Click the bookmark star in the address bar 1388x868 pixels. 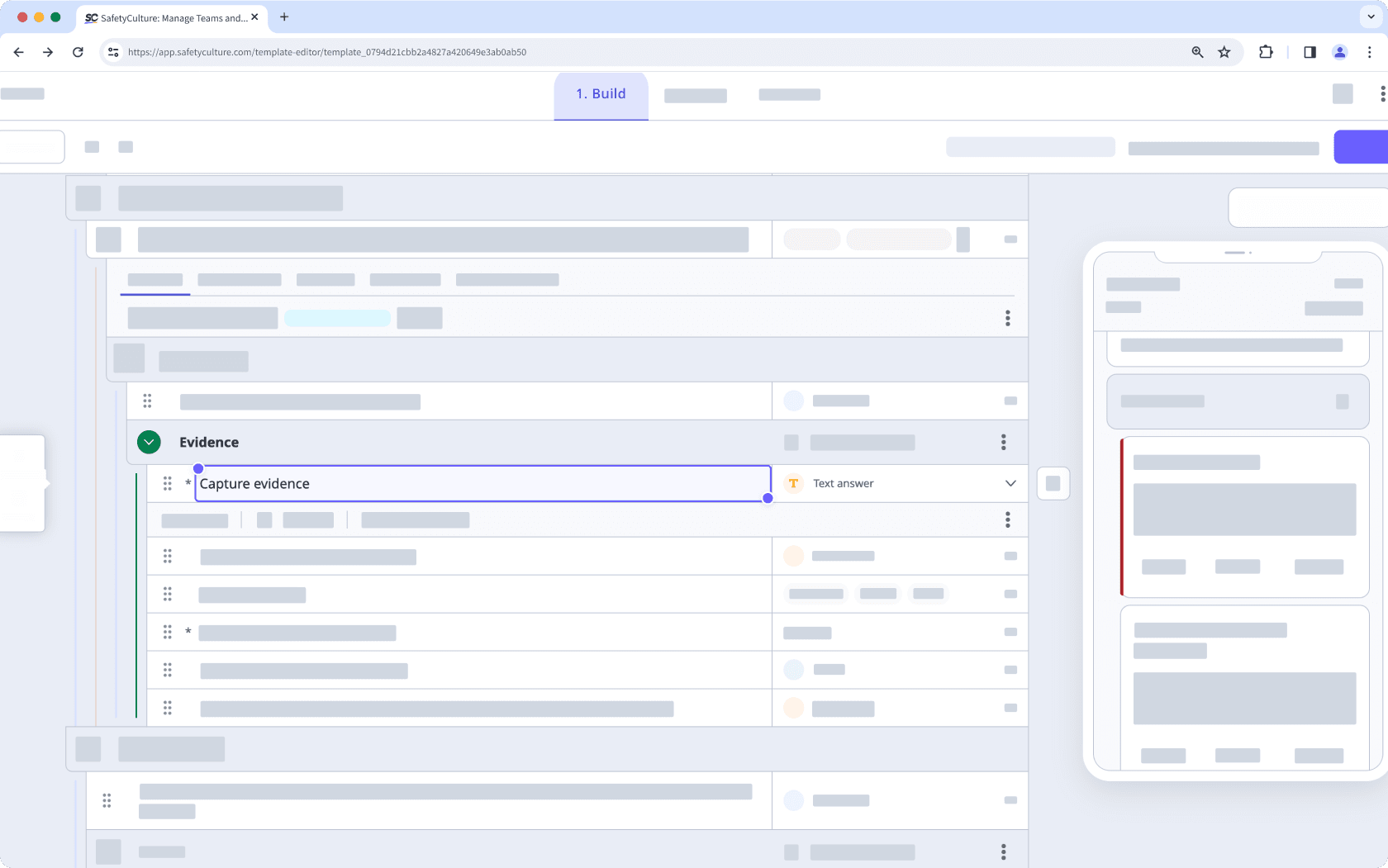[x=1224, y=52]
